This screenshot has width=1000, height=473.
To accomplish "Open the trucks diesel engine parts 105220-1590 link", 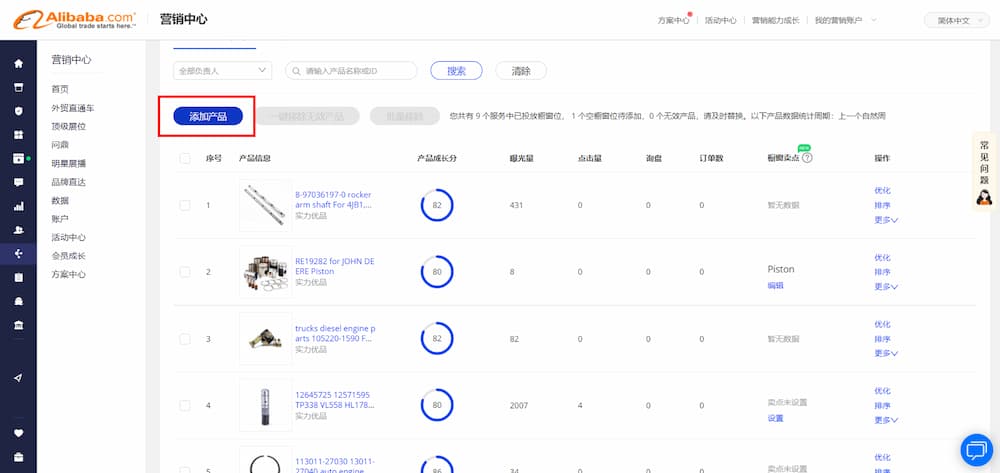I will 335,333.
